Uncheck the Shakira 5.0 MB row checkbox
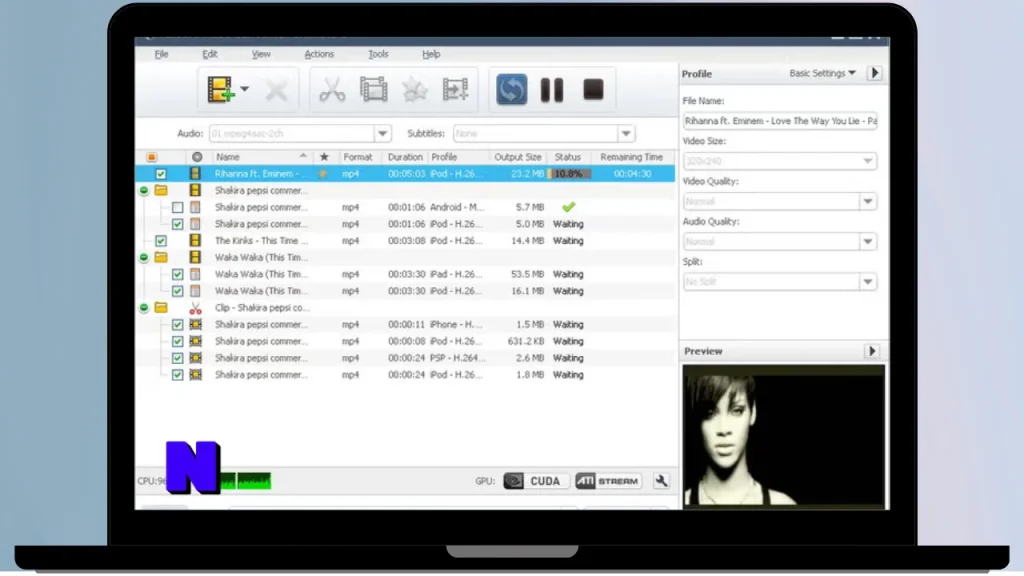1024x576 pixels. pos(178,224)
